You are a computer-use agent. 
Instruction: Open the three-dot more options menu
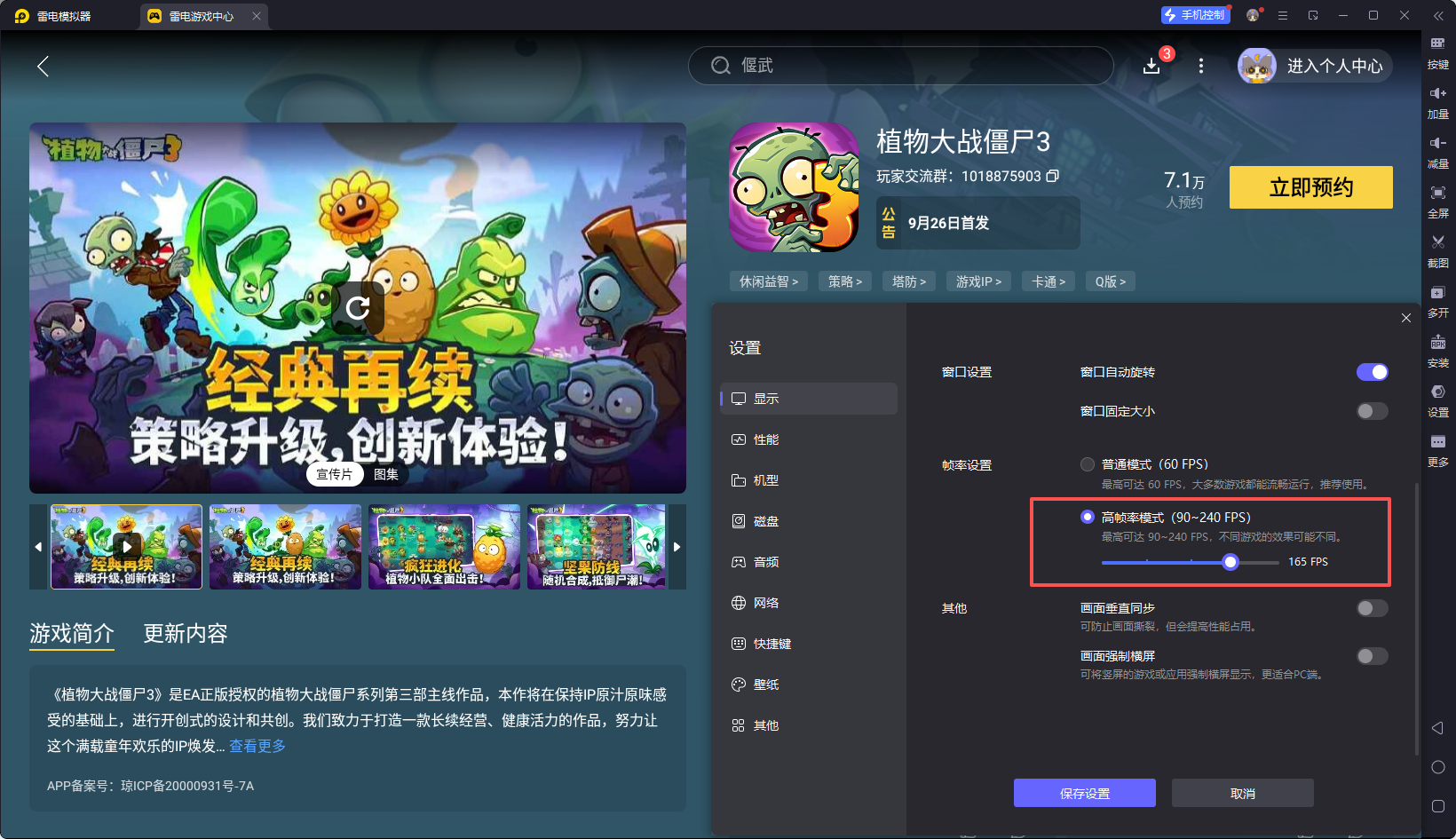click(1201, 66)
